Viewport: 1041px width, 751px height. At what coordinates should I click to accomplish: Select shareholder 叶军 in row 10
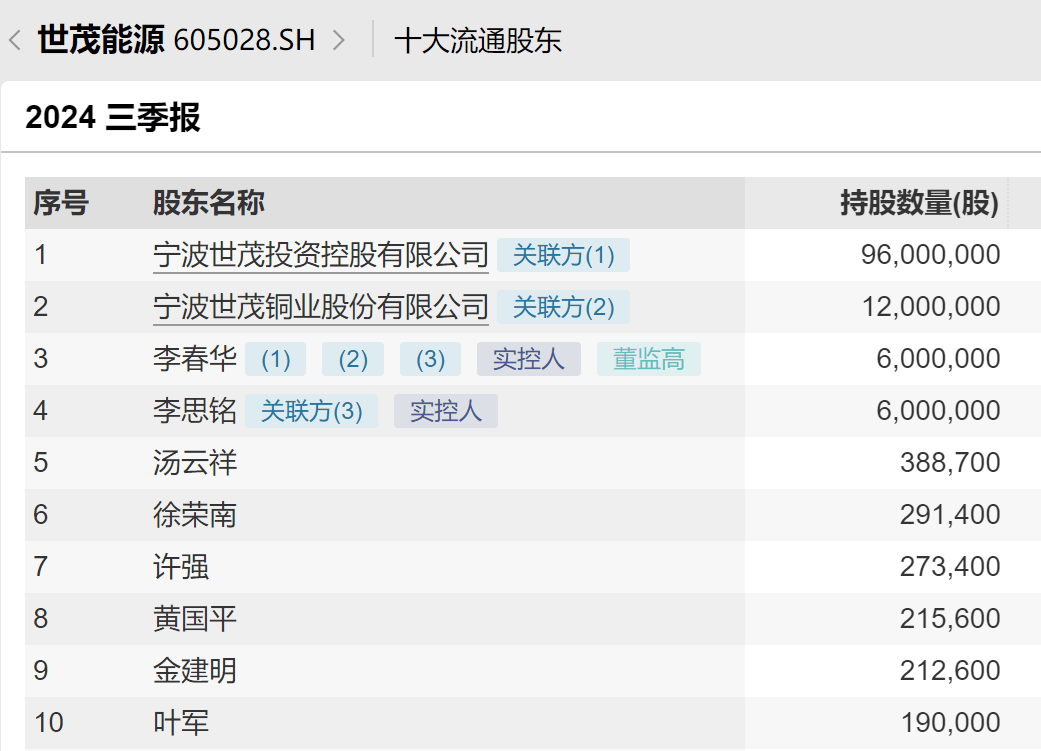tap(180, 722)
